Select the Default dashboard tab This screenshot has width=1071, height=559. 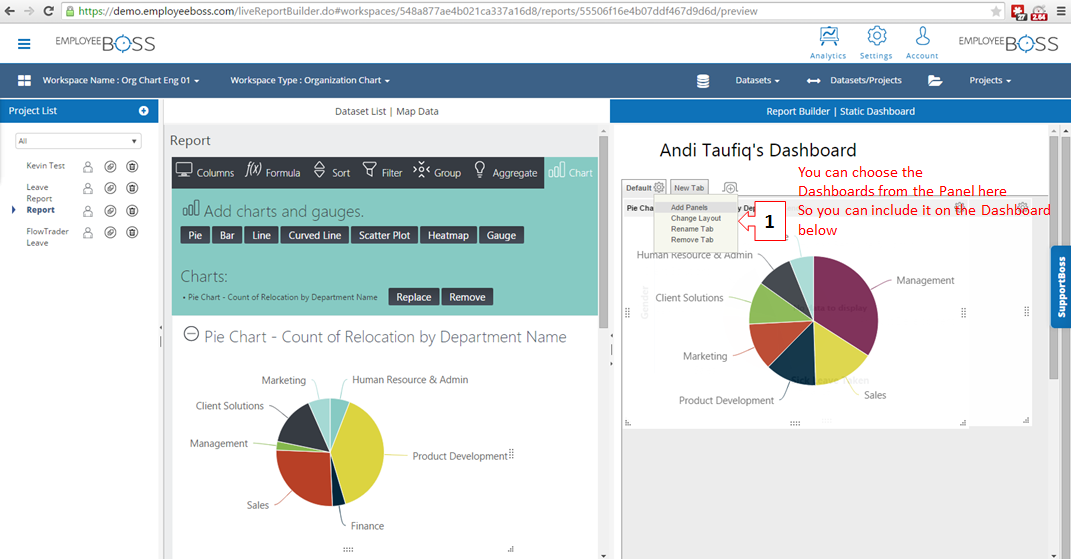(639, 188)
